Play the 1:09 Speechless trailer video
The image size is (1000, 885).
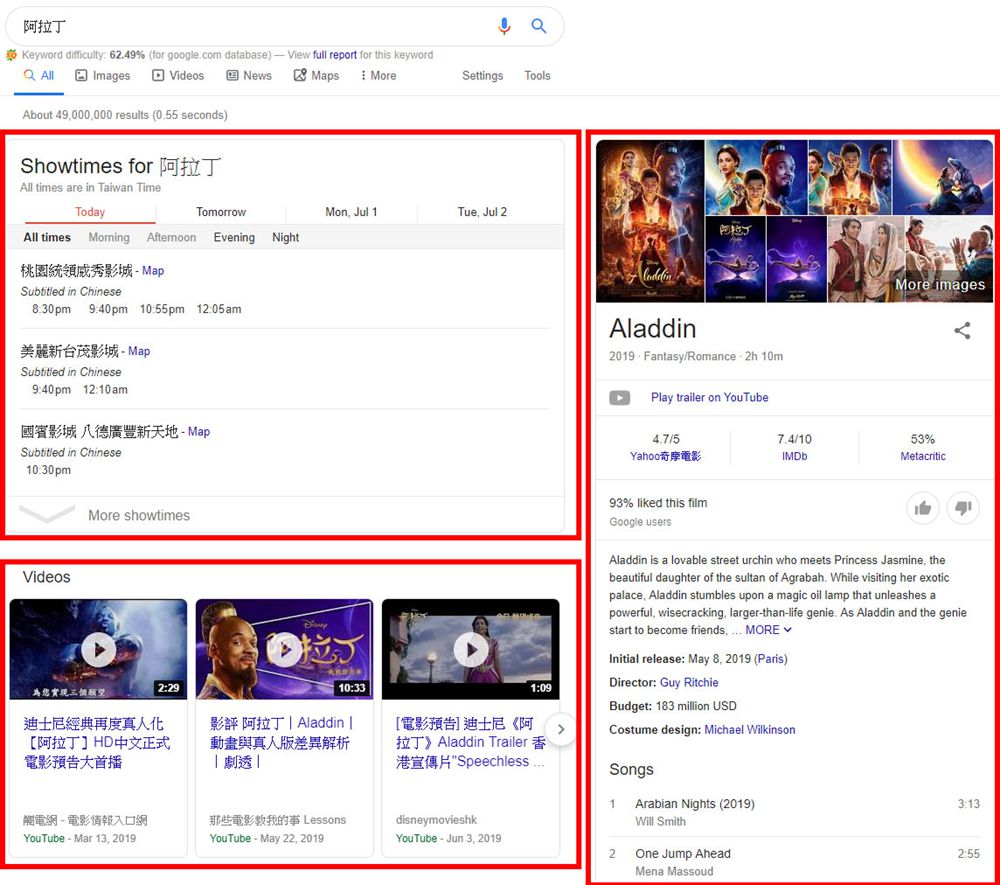point(471,649)
